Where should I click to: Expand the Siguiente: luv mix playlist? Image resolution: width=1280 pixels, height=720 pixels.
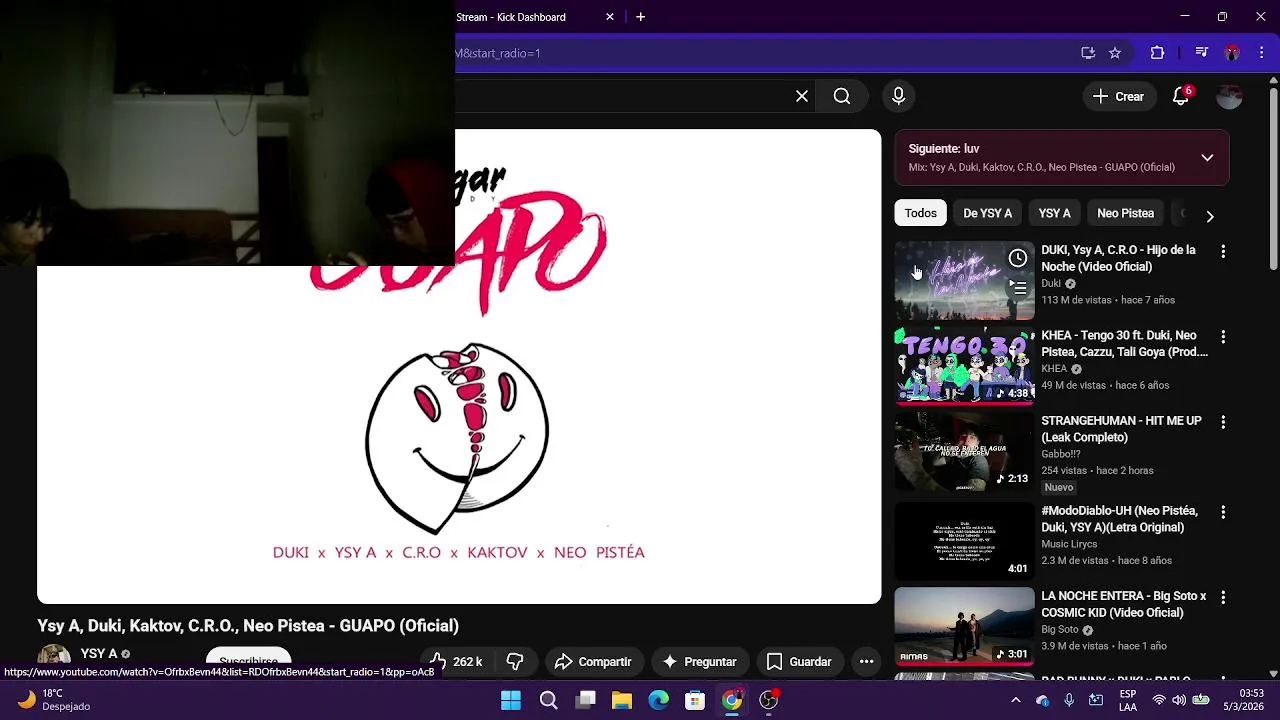1207,158
